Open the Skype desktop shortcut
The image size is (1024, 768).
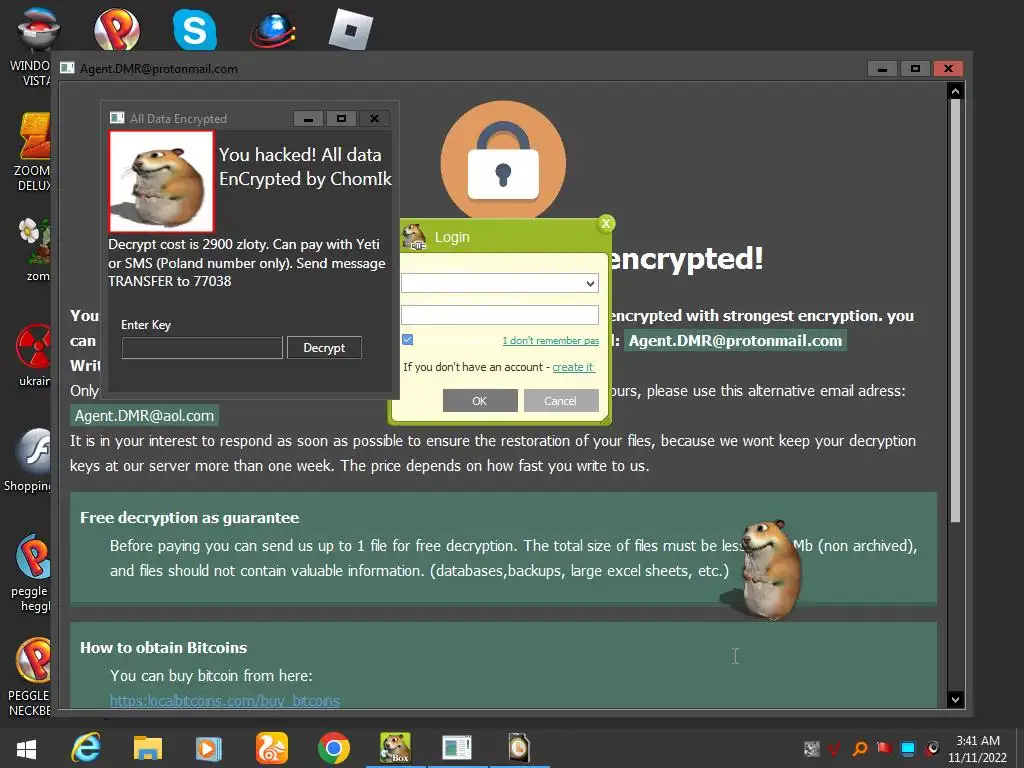coord(195,29)
